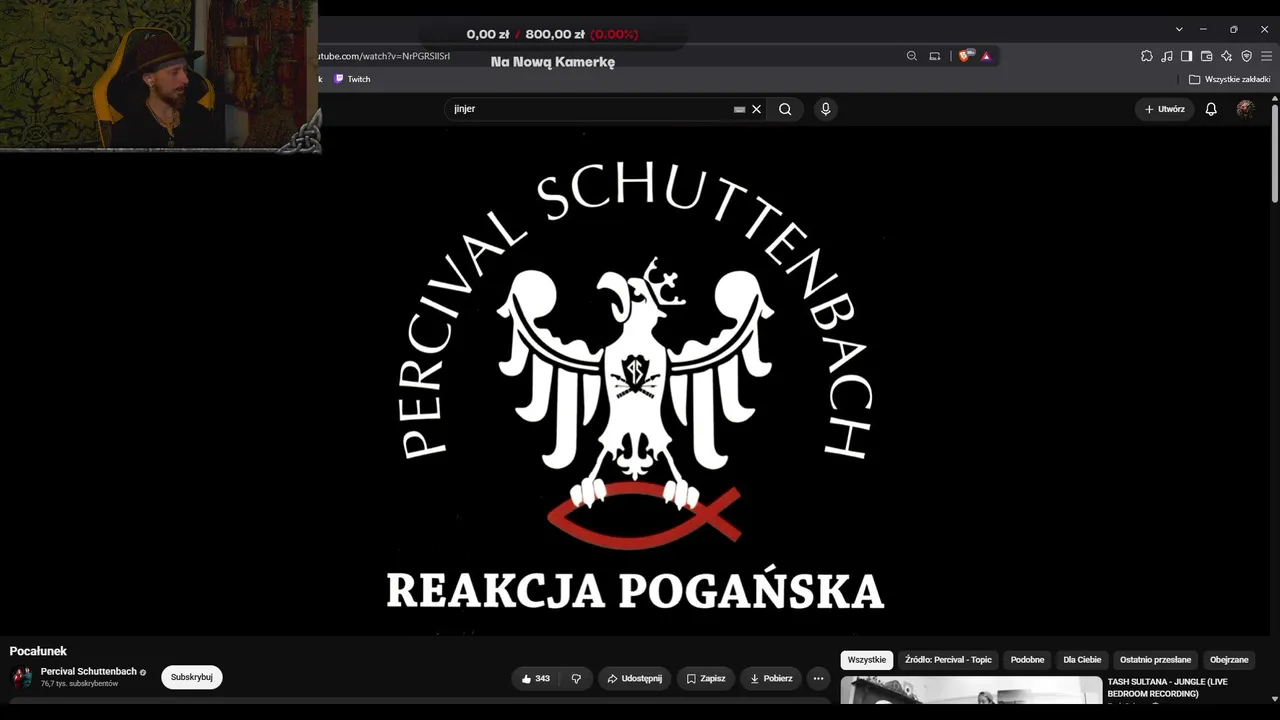This screenshot has height=720, width=1280.
Task: Open the YouTube account avatar menu
Action: (x=1245, y=109)
